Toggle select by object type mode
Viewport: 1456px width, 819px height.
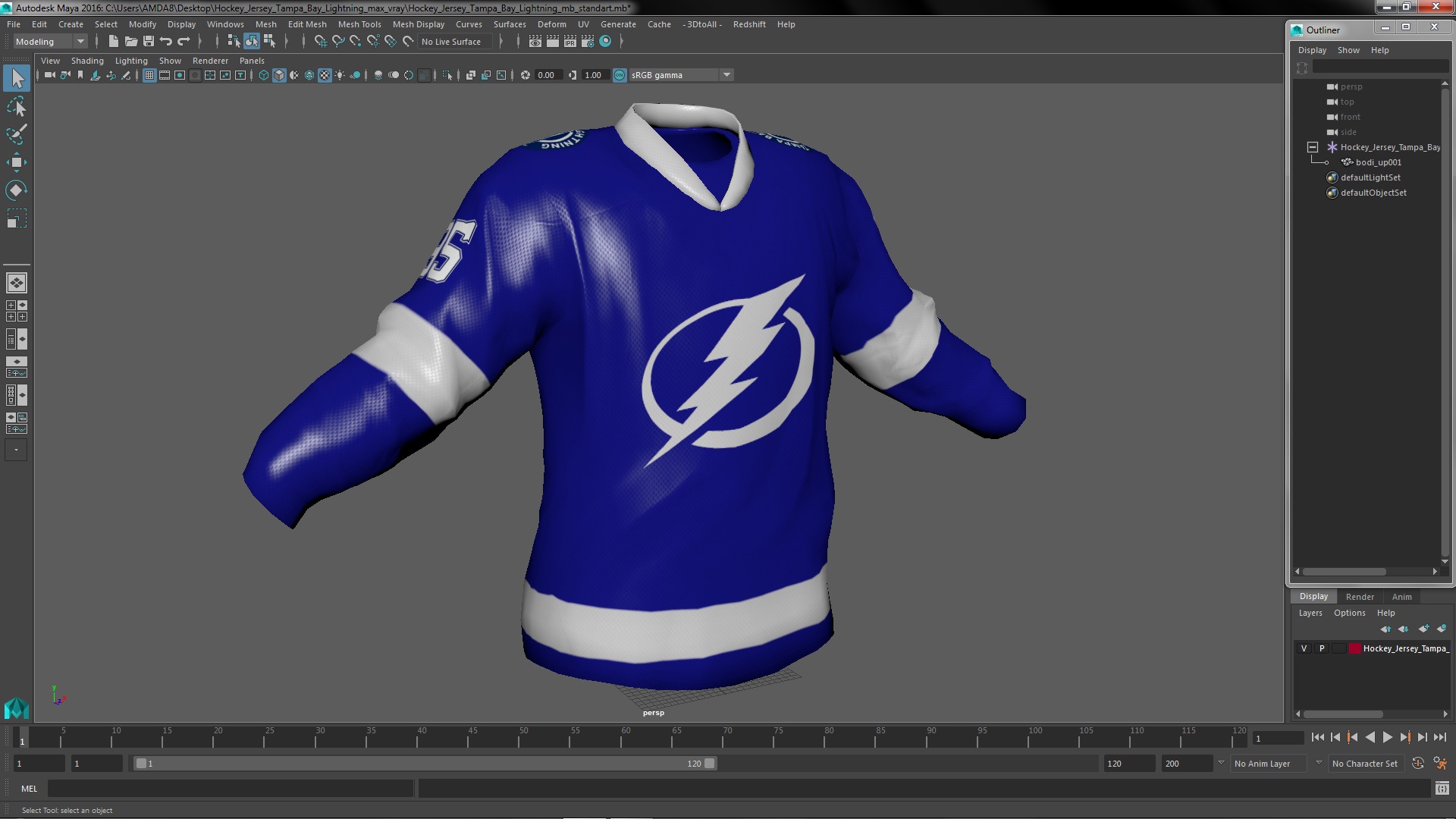(x=252, y=42)
